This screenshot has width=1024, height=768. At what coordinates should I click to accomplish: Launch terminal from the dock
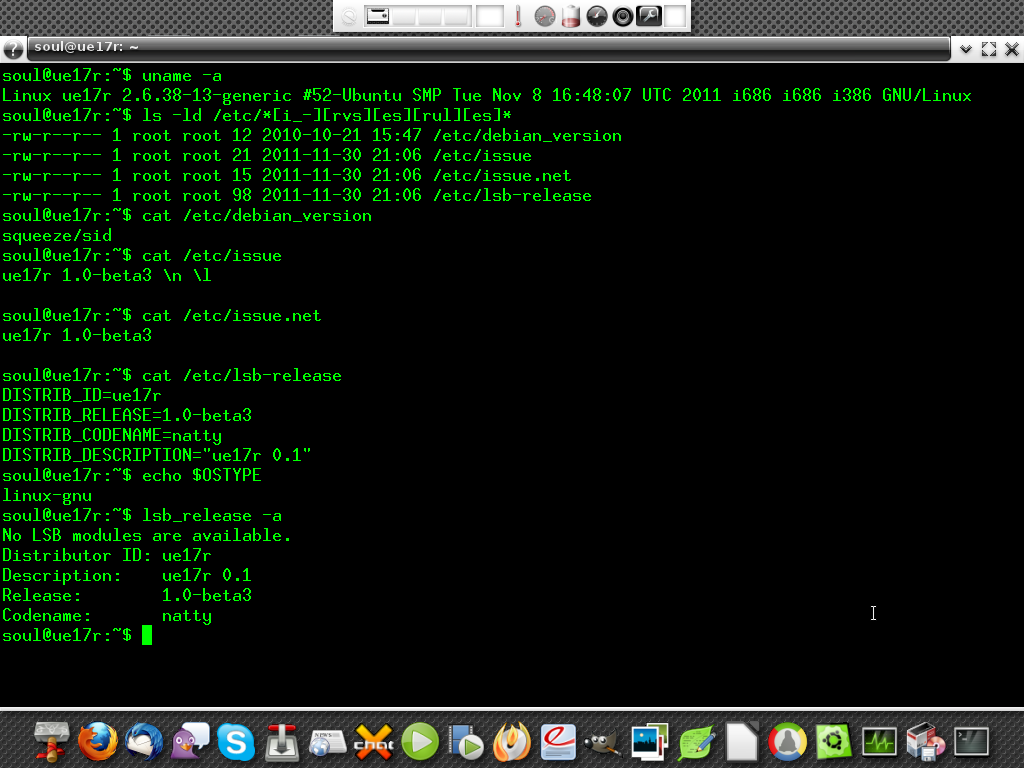coord(972,742)
